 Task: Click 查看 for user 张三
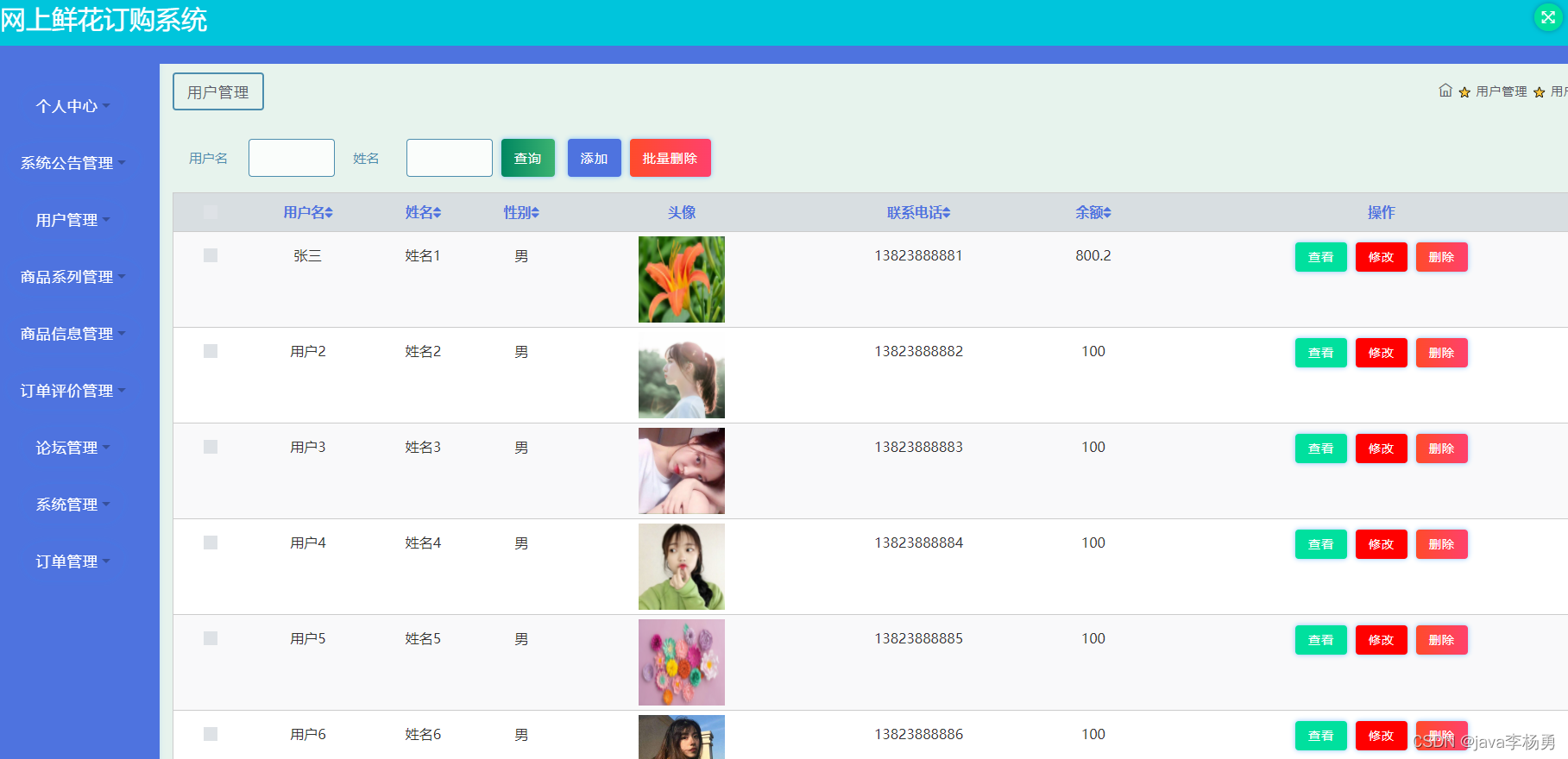tap(1321, 257)
